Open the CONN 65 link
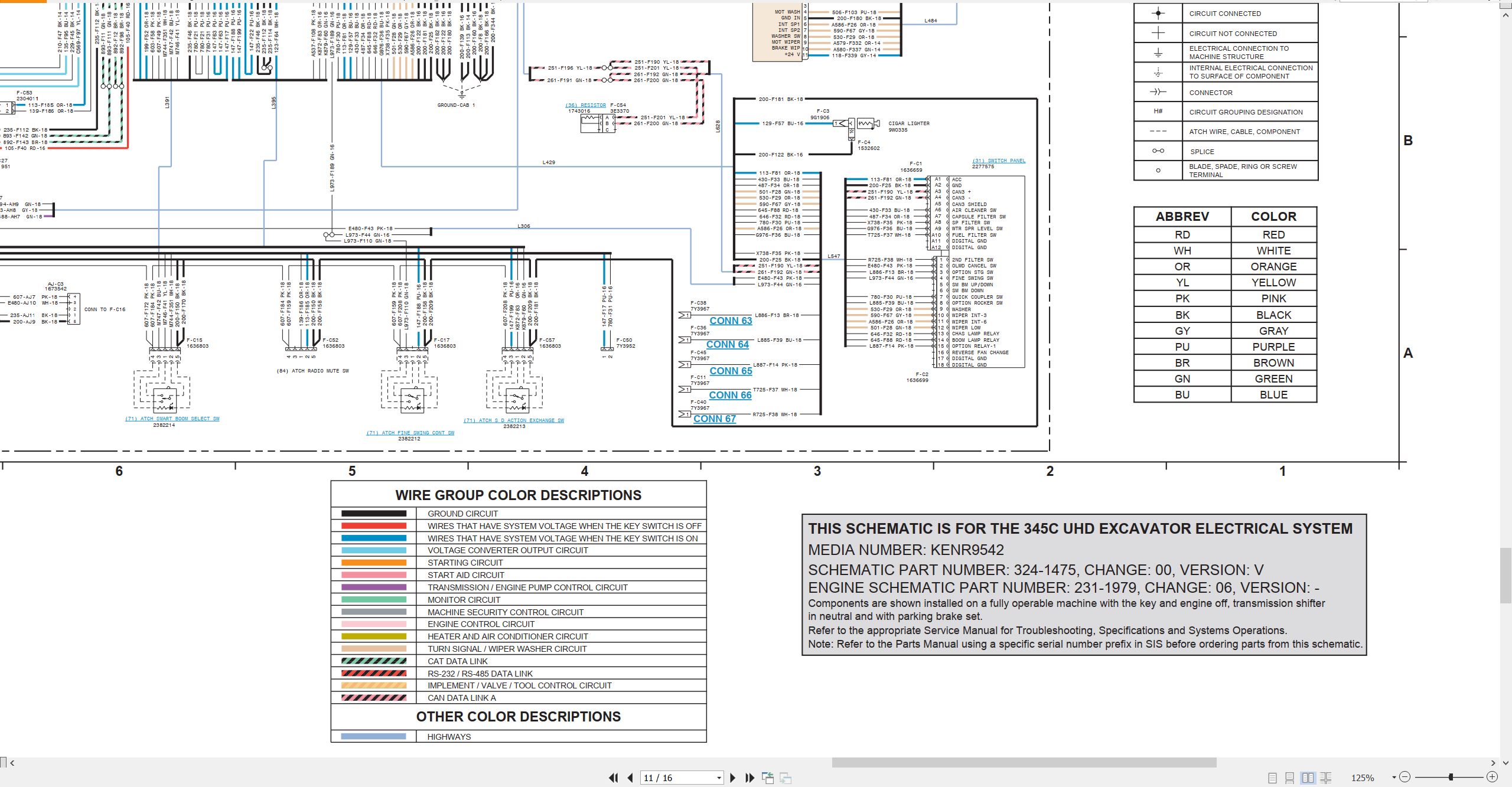This screenshot has width=1512, height=787. 731,371
